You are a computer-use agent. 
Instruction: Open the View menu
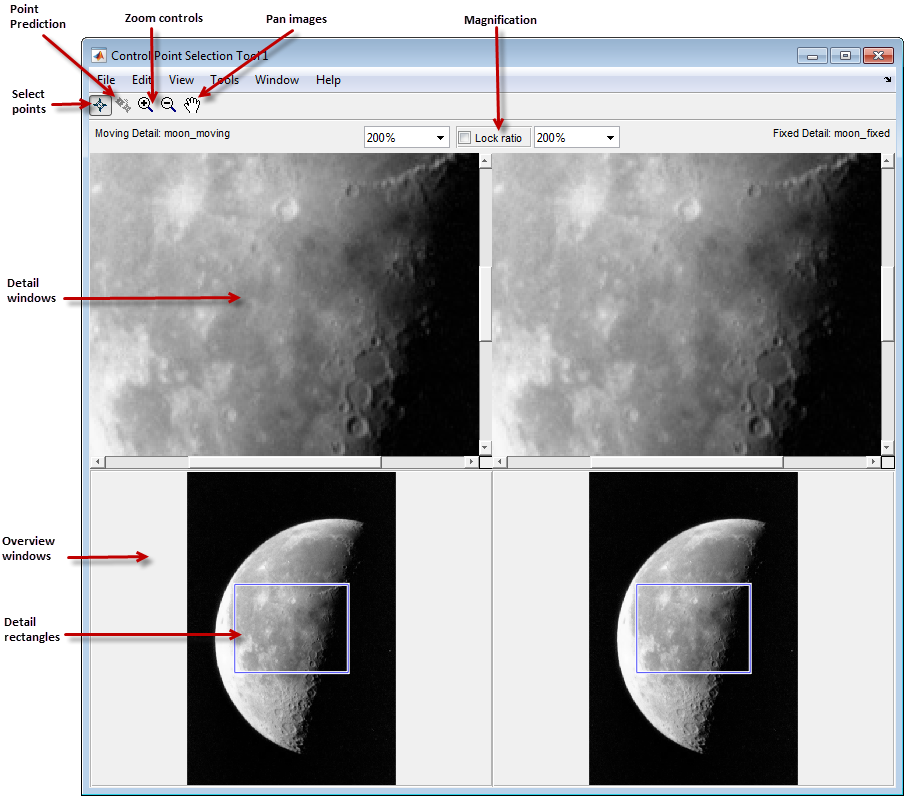[x=181, y=80]
